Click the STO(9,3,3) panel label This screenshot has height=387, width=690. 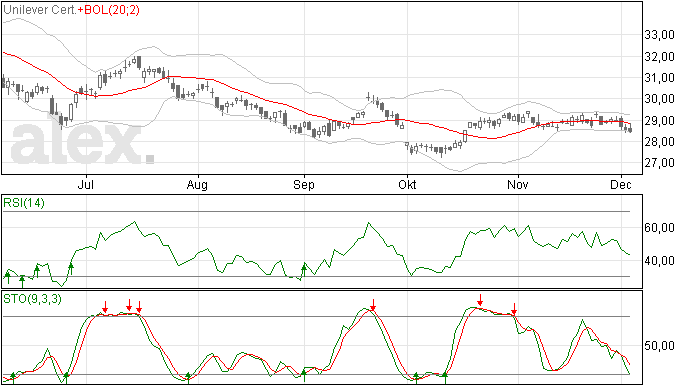point(32,299)
